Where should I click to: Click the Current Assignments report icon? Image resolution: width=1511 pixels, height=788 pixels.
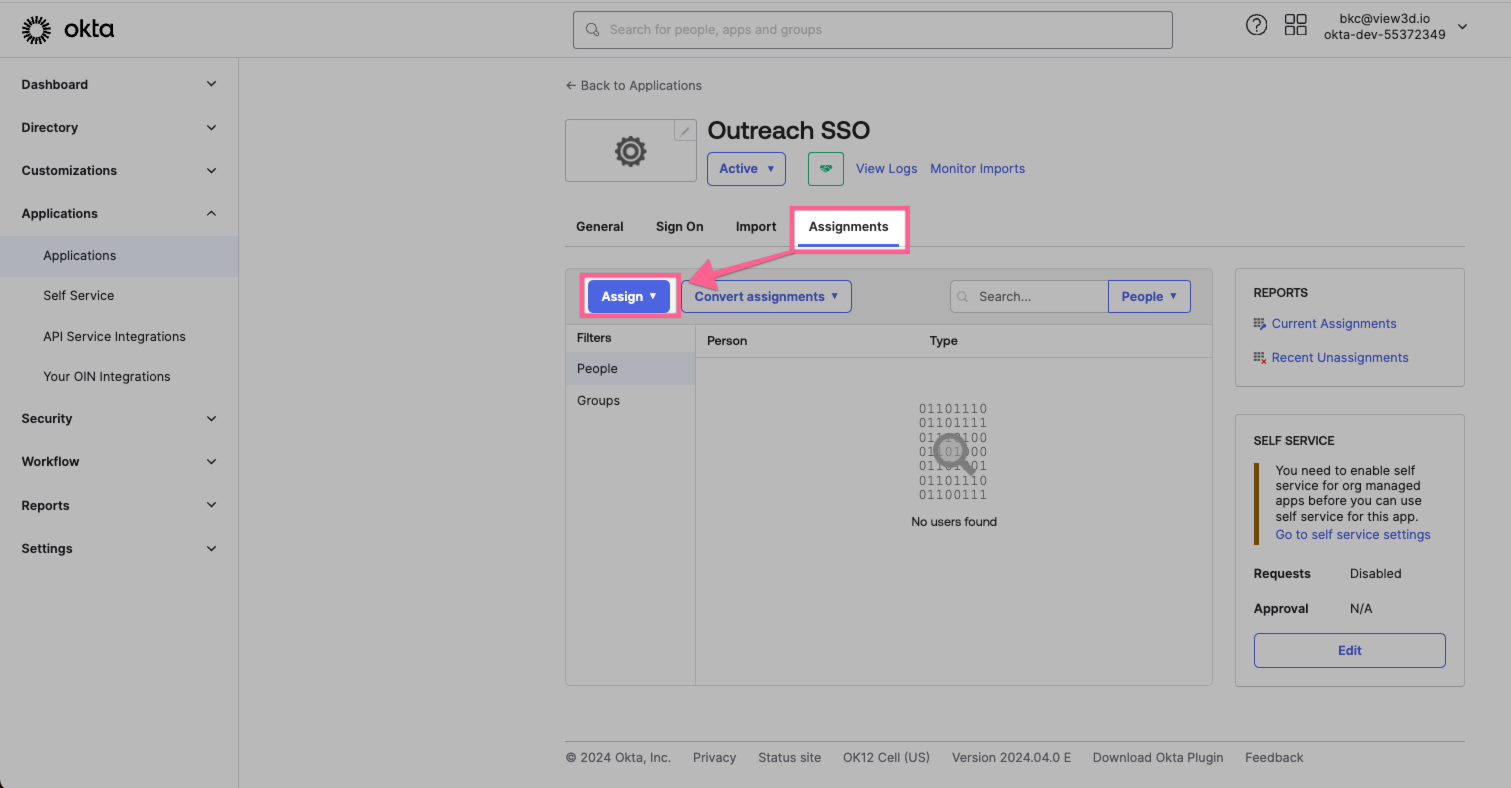click(1260, 324)
